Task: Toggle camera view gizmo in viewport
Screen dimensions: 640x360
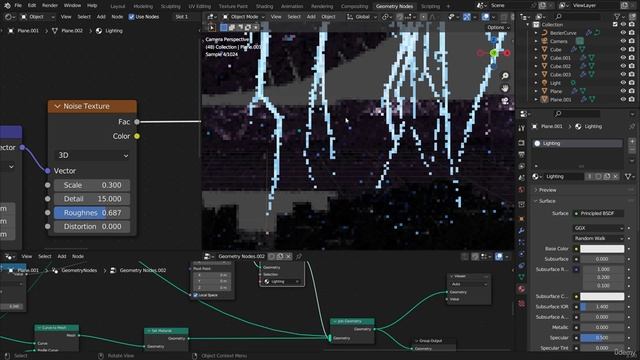Action: point(505,100)
